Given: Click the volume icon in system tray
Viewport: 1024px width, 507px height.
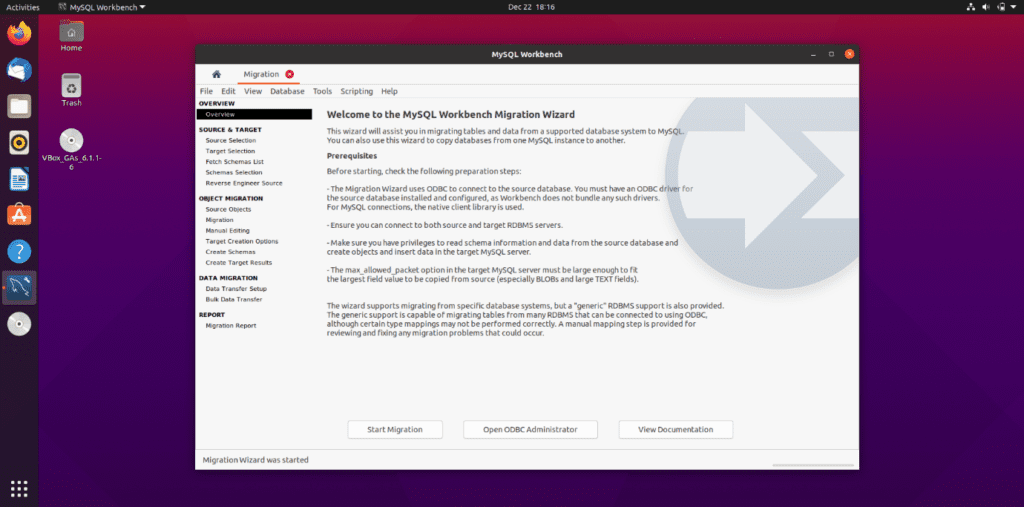Looking at the screenshot, I should [x=986, y=7].
